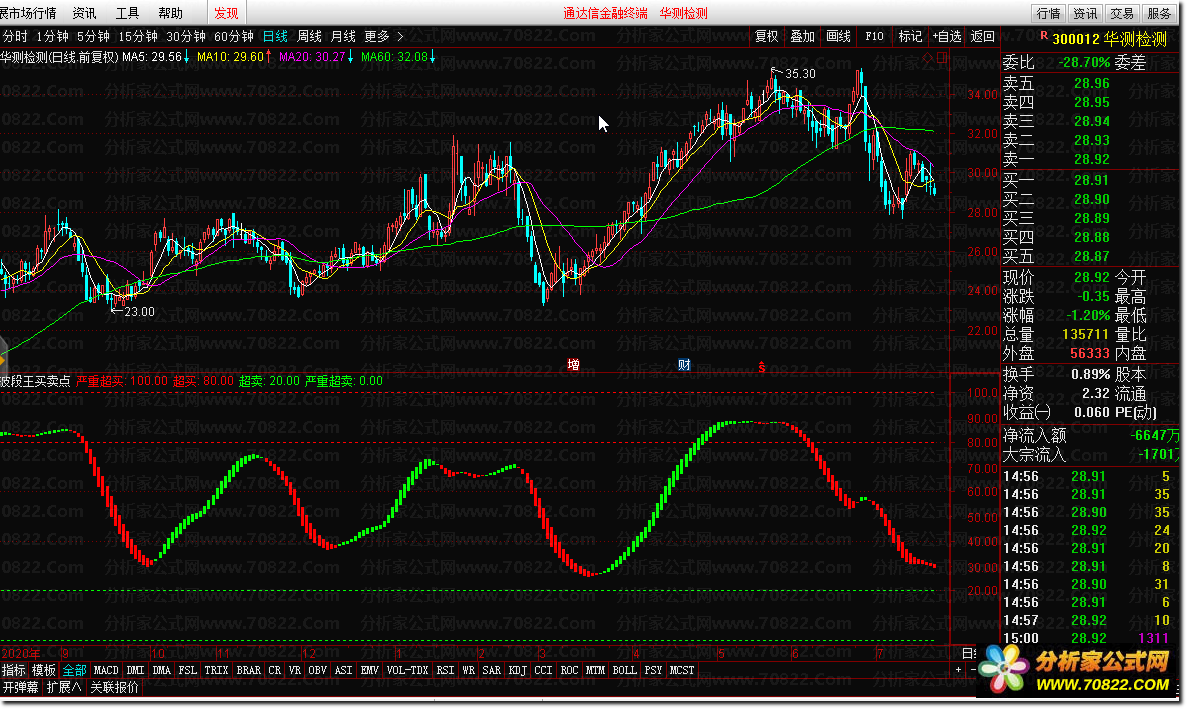This screenshot has width=1188, height=709.
Task: Switch to 分时 intraday view
Action: point(15,36)
